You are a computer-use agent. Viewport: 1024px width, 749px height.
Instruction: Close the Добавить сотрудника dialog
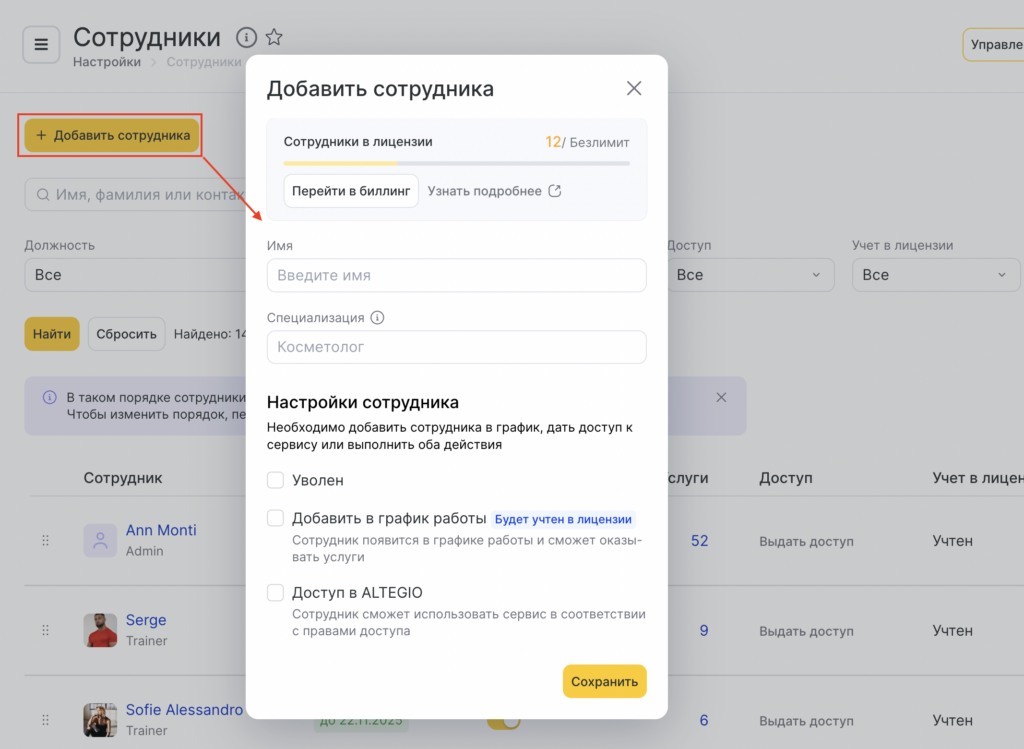(634, 88)
